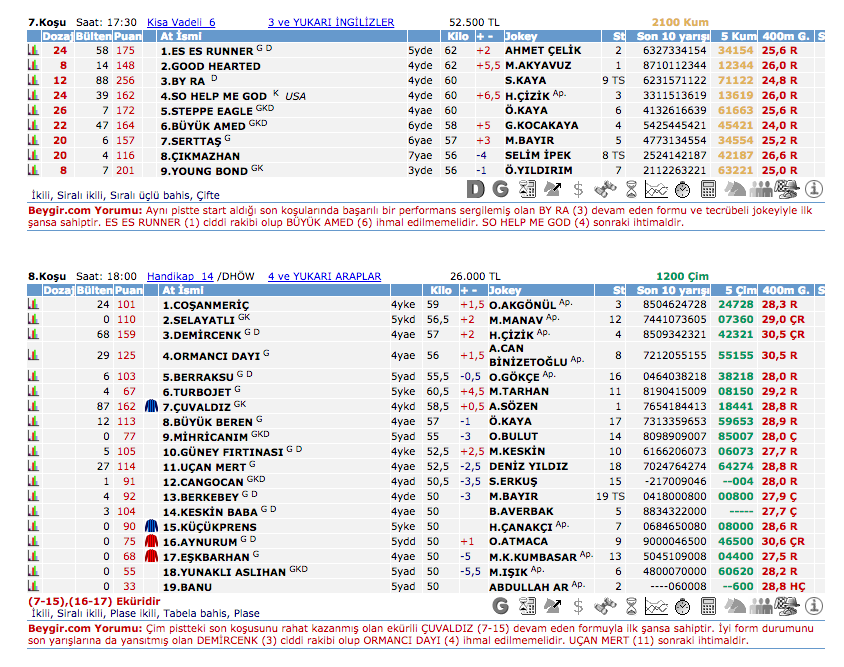Click the calculator icon below race 8

(708, 607)
